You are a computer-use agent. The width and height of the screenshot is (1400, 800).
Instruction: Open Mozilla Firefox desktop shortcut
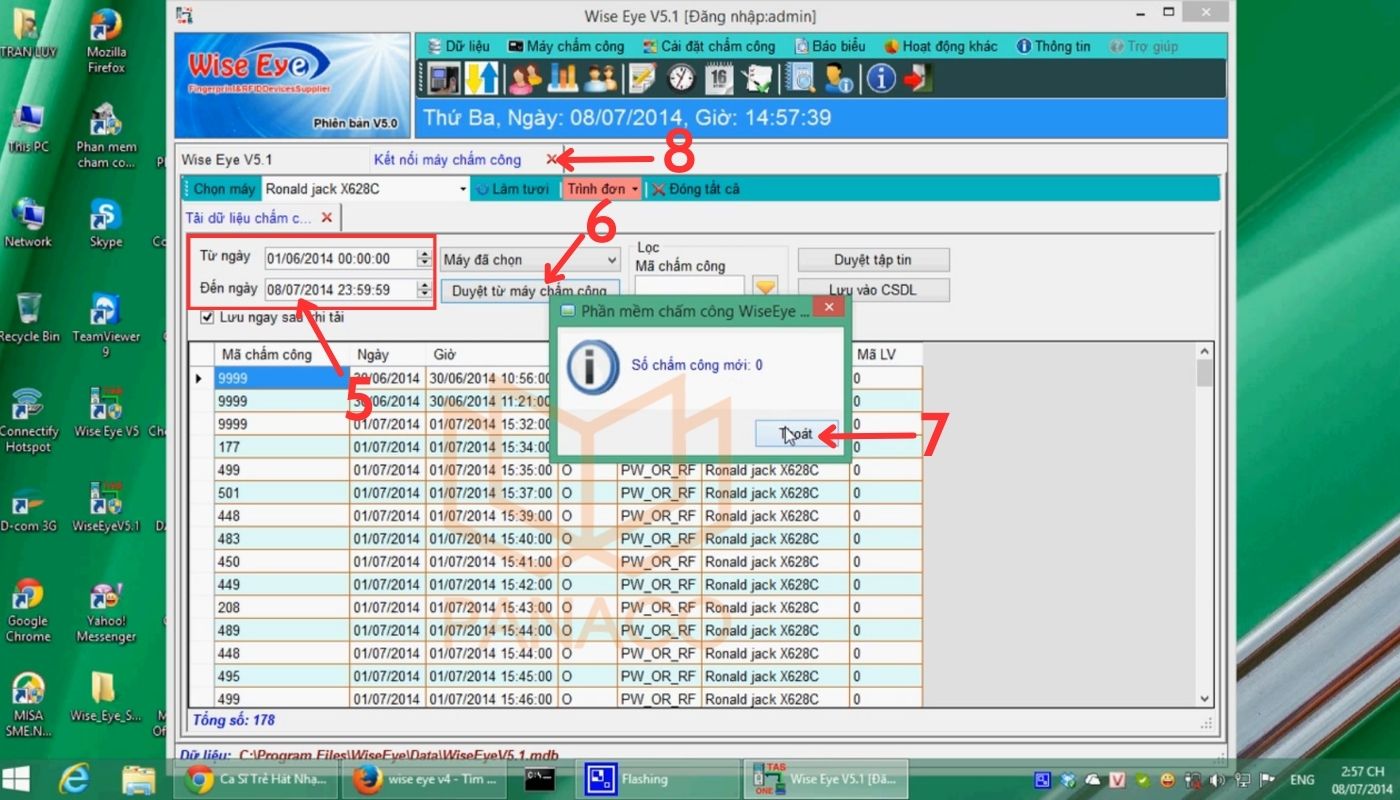[106, 42]
